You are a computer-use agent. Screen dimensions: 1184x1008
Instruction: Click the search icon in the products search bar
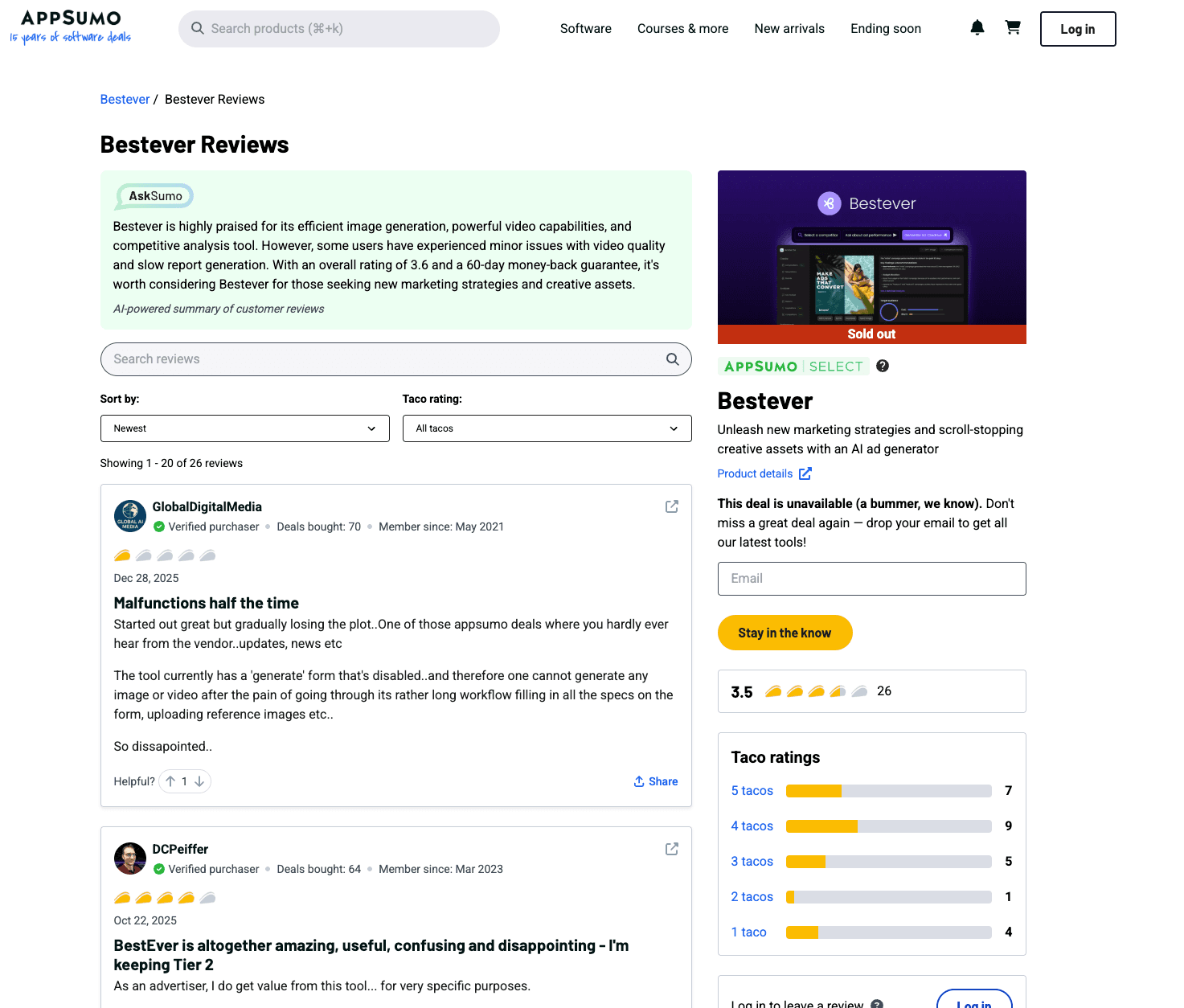coord(198,28)
